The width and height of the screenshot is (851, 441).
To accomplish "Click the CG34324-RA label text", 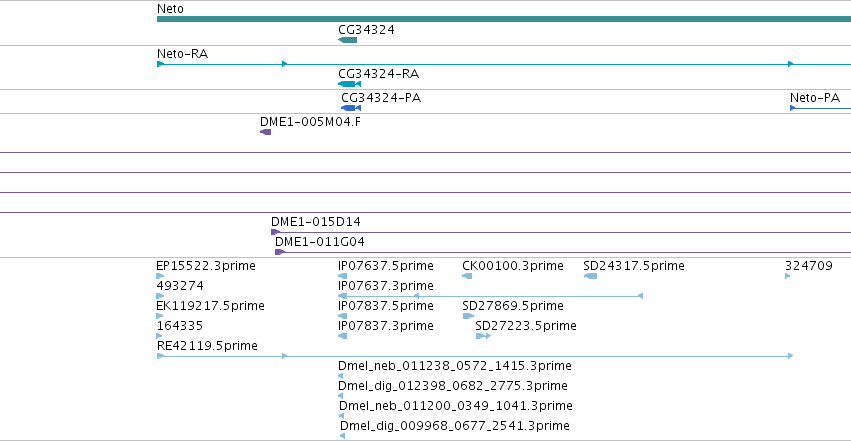I will coord(378,74).
